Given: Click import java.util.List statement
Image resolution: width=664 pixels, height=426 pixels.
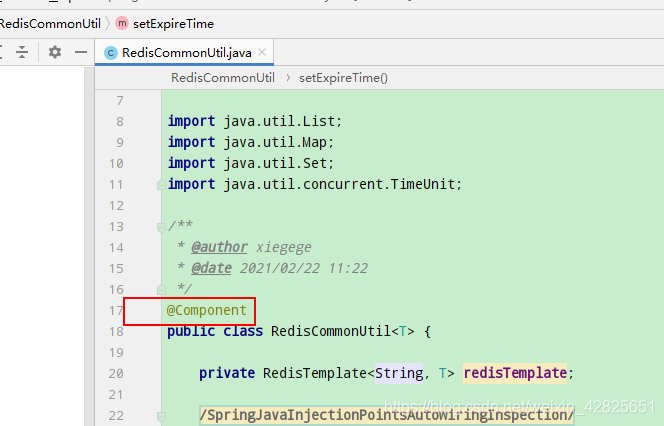Looking at the screenshot, I should 255,121.
